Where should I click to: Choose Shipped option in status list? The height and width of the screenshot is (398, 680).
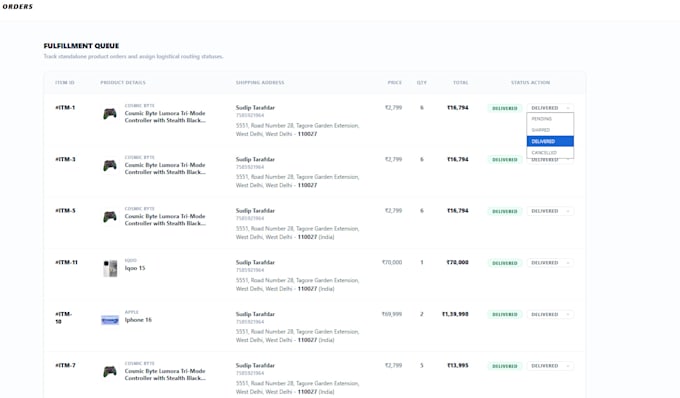pyautogui.click(x=550, y=130)
